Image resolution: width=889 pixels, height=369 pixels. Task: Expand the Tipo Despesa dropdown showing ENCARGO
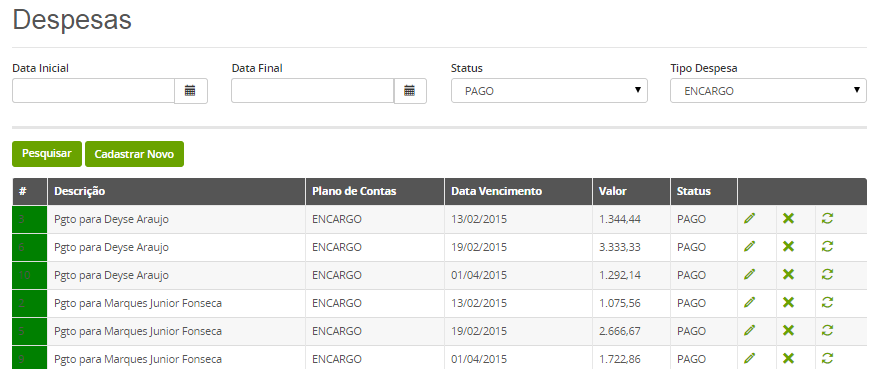[768, 91]
